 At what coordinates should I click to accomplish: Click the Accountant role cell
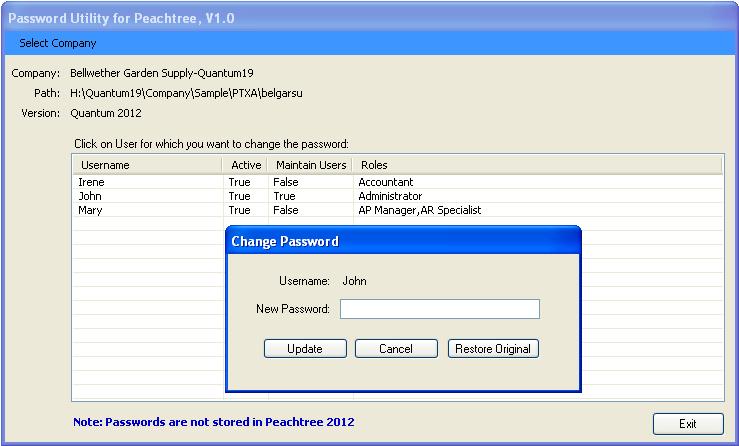386,182
